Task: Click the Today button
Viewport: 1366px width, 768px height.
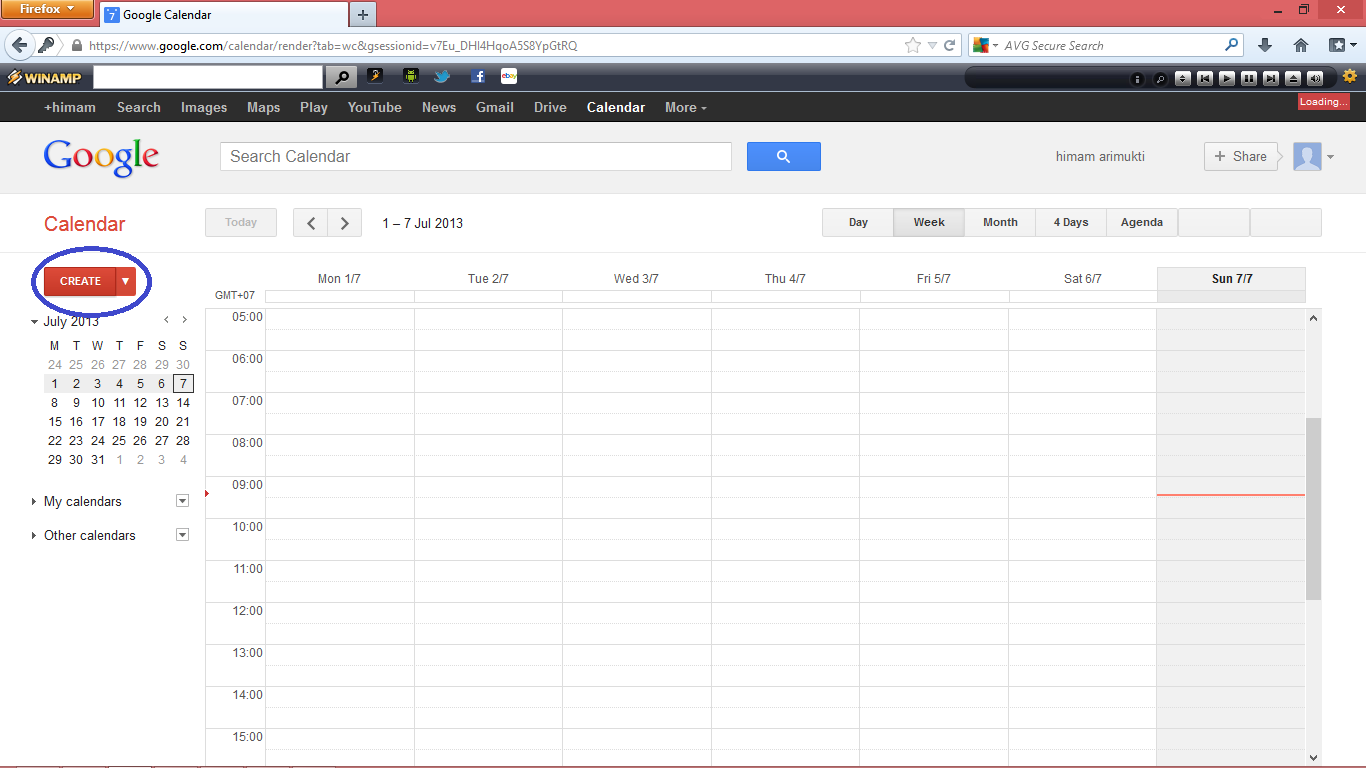Action: 241,222
